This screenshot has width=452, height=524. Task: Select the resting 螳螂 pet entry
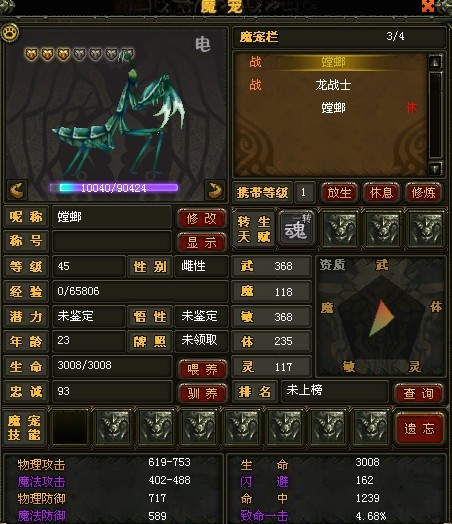tap(332, 108)
